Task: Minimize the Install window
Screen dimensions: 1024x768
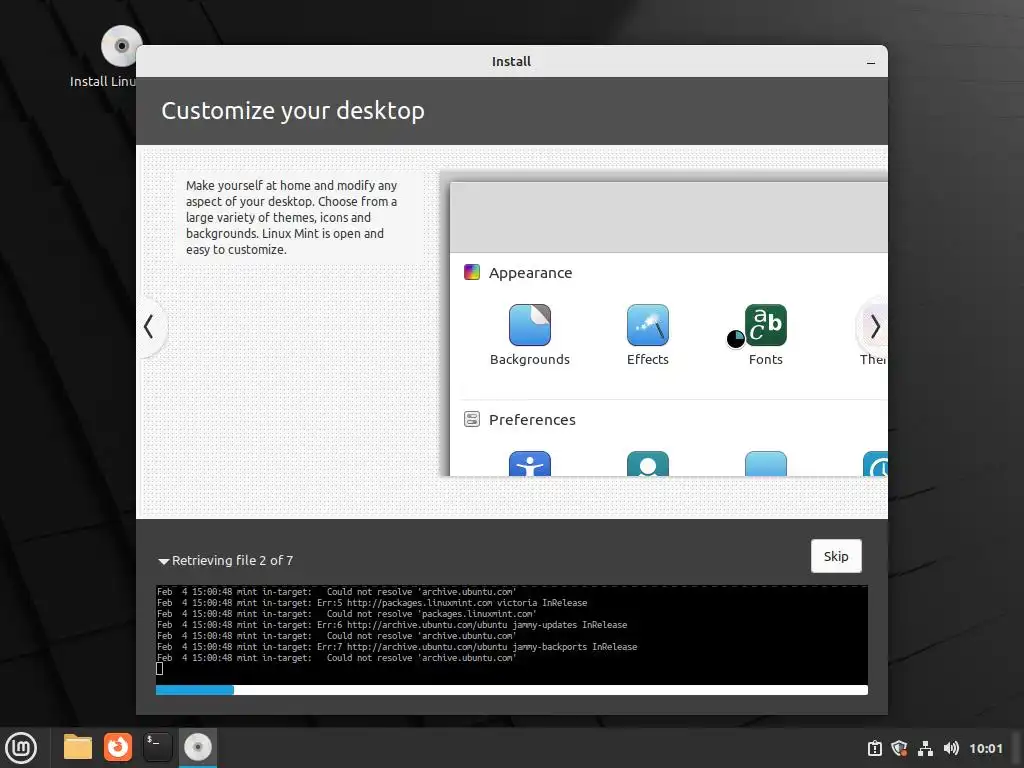Action: (871, 63)
